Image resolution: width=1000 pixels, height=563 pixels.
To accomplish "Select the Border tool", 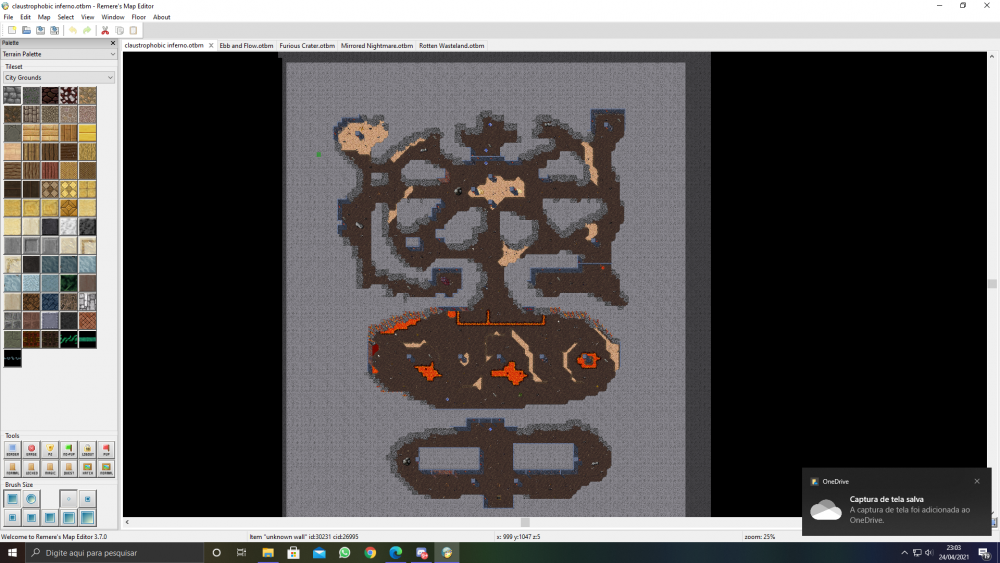I will (12, 450).
